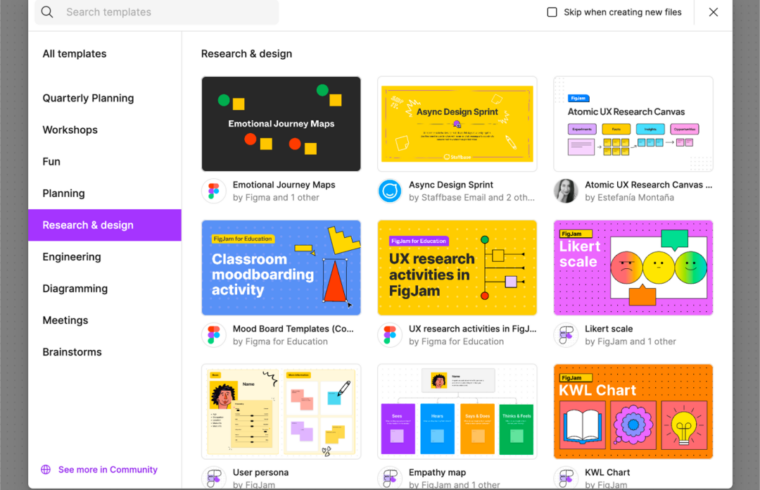
Task: Click Empathy map title text
Action: tap(437, 473)
